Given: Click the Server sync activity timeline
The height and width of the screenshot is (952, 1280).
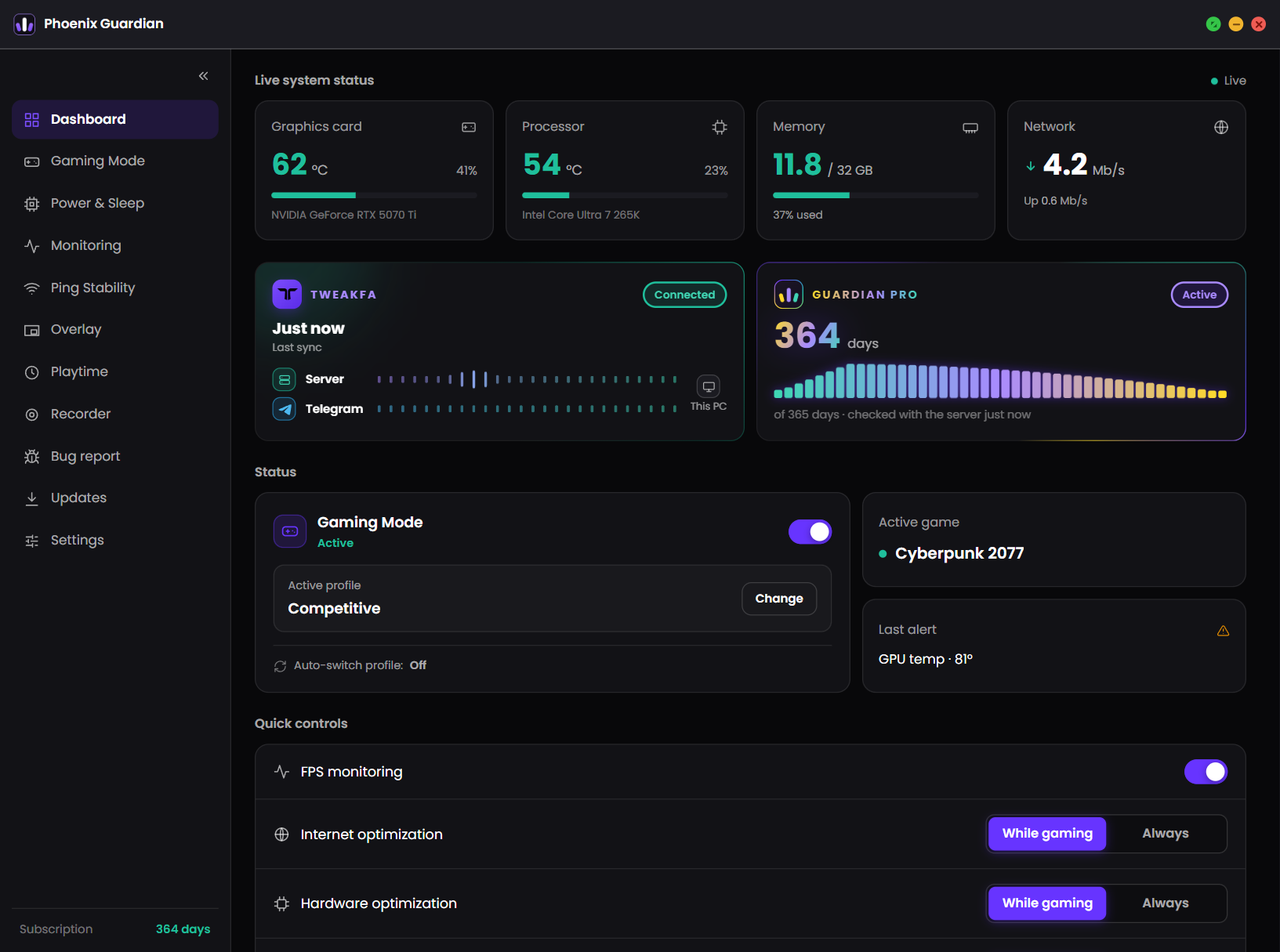Looking at the screenshot, I should click(x=527, y=379).
